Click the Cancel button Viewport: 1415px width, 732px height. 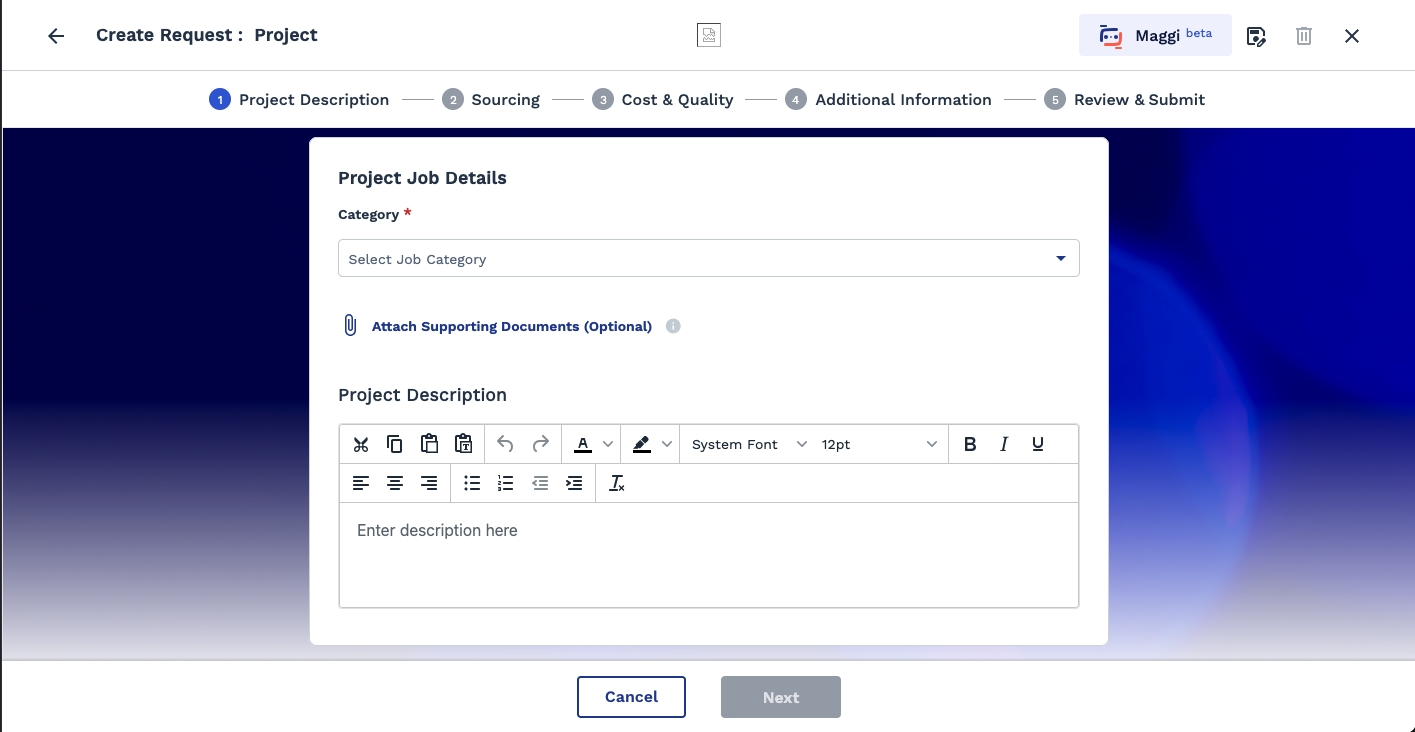(x=631, y=697)
